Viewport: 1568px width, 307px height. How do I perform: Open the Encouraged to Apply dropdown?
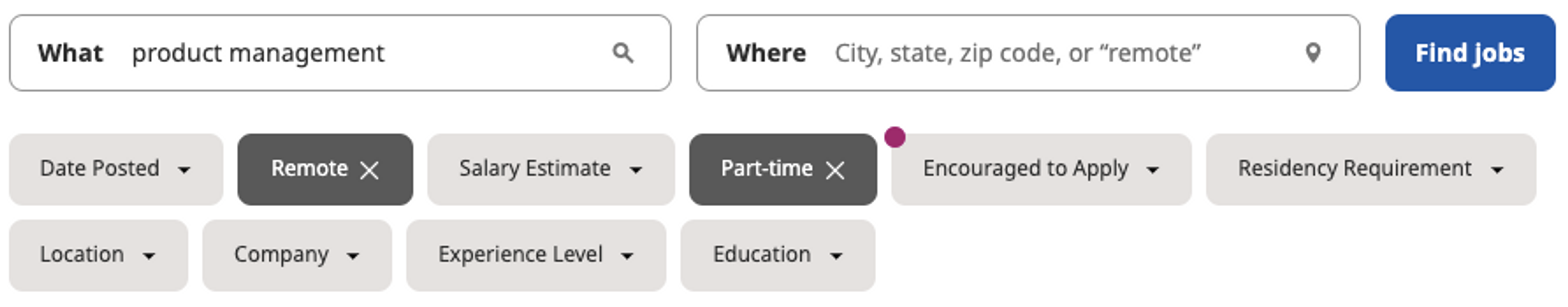(x=1040, y=169)
